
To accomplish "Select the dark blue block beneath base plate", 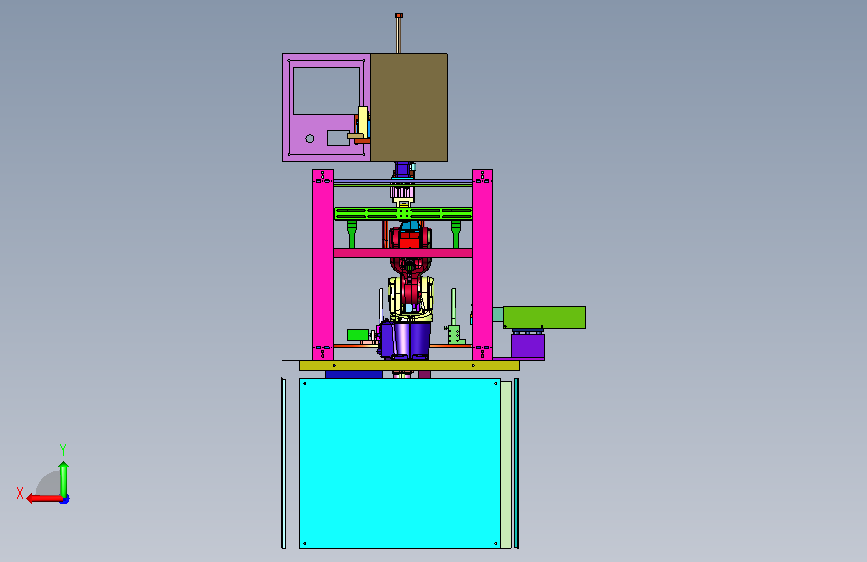I will tap(354, 374).
